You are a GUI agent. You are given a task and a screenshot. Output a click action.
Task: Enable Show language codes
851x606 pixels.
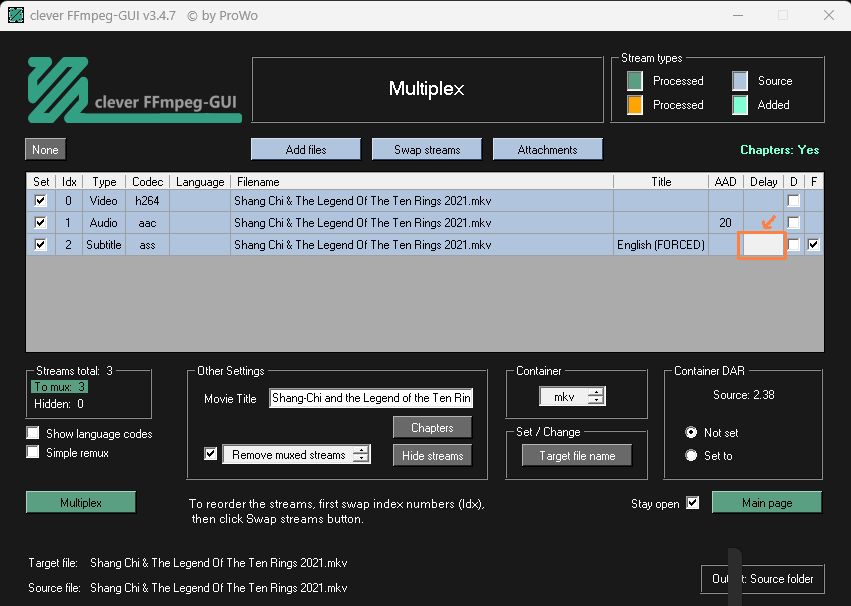33,433
